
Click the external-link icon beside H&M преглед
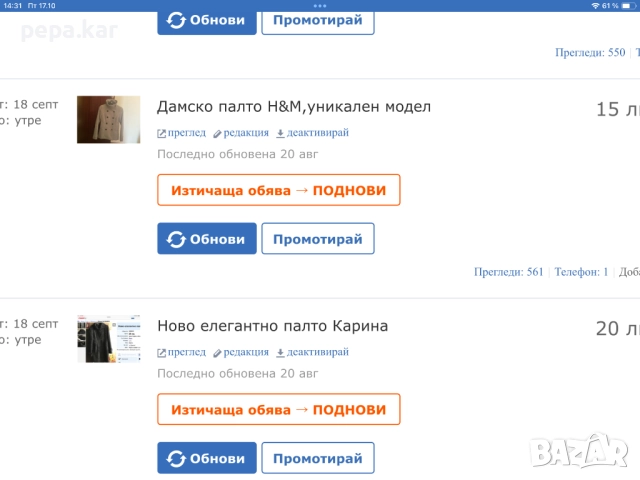click(162, 133)
